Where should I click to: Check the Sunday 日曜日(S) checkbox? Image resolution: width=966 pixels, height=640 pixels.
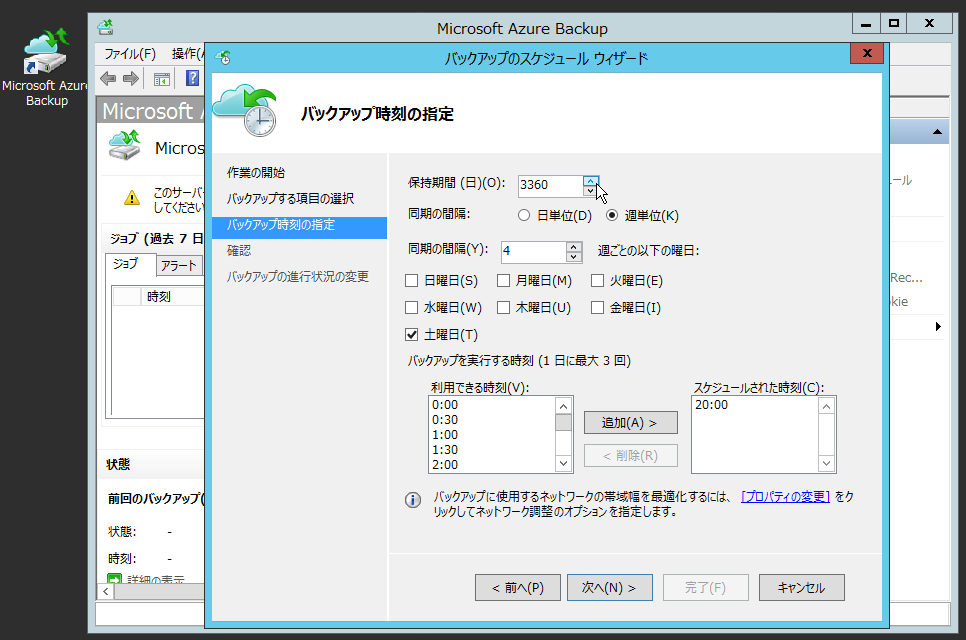point(412,281)
